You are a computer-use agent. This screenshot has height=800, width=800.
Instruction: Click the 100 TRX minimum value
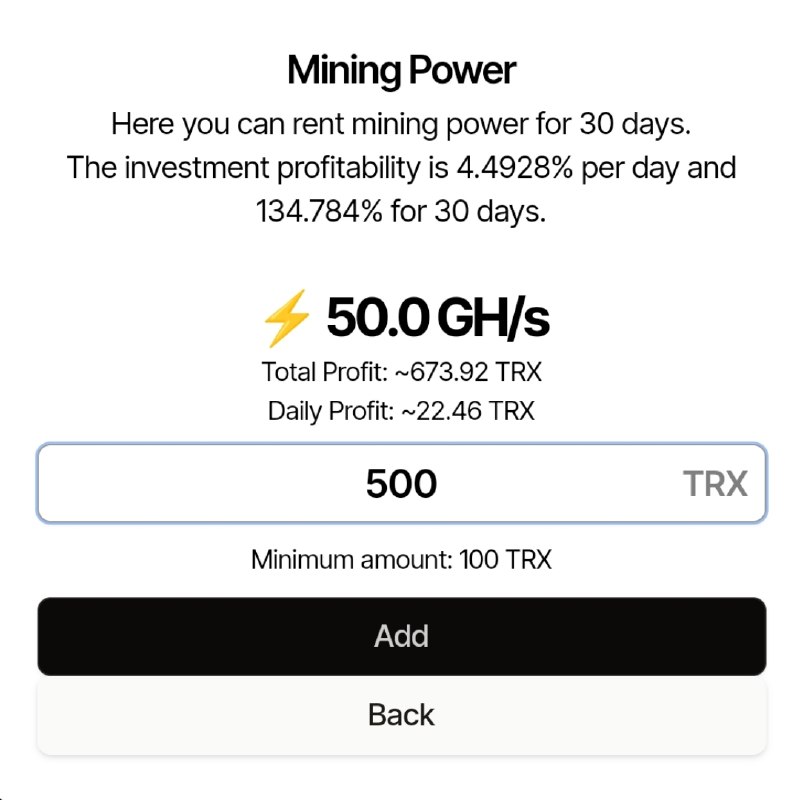505,559
